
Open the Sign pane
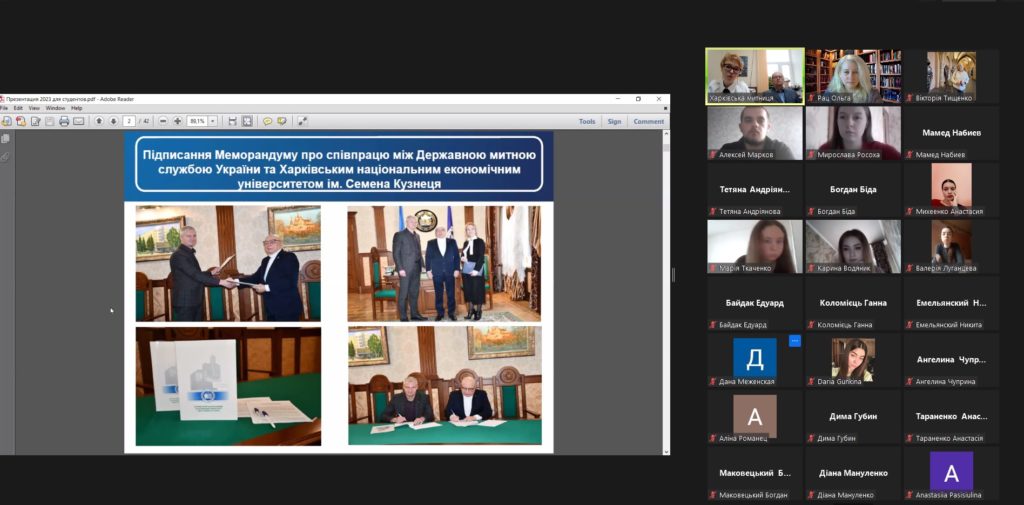tap(615, 122)
